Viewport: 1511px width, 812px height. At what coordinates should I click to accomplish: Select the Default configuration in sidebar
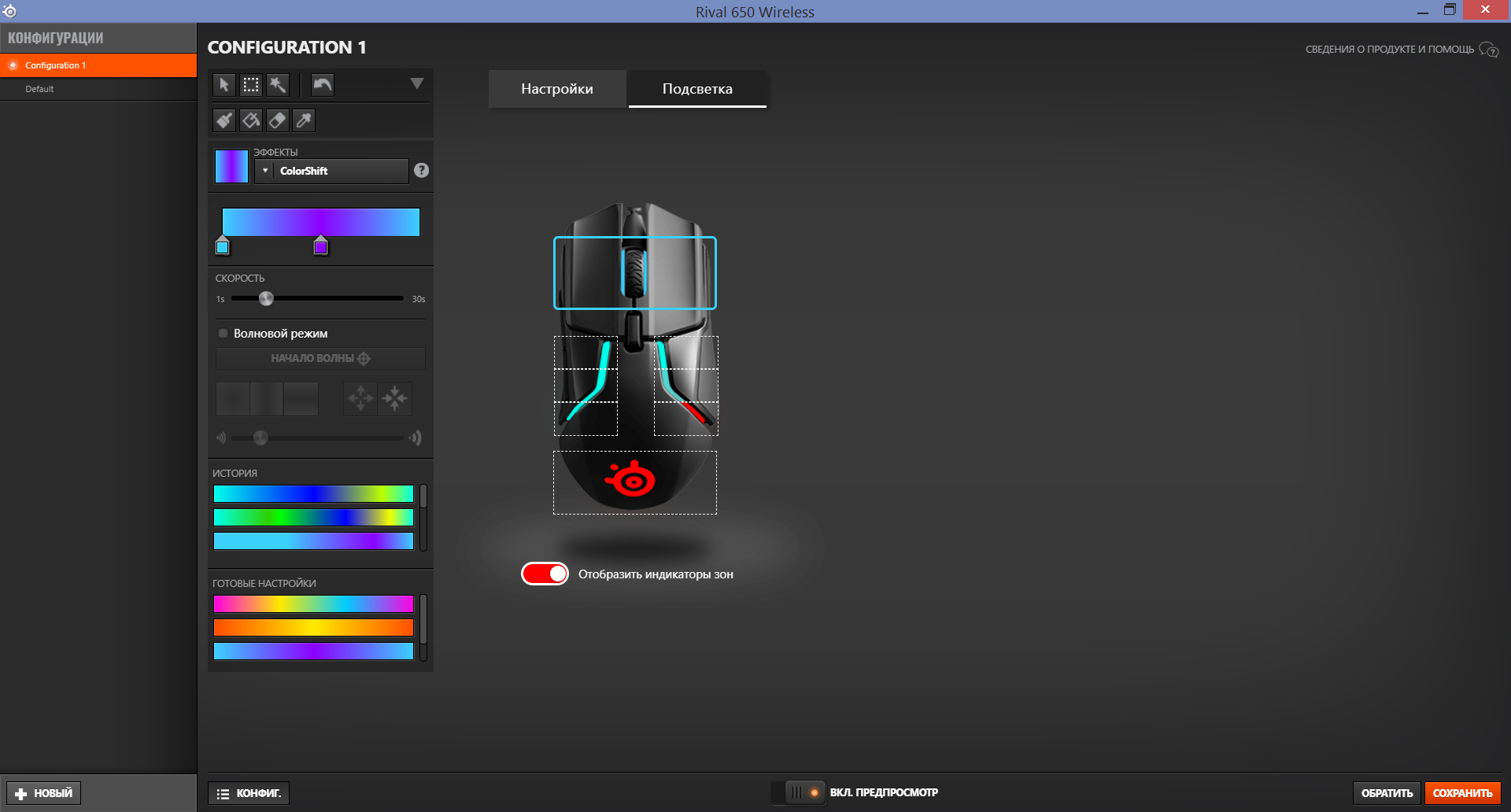[x=39, y=89]
